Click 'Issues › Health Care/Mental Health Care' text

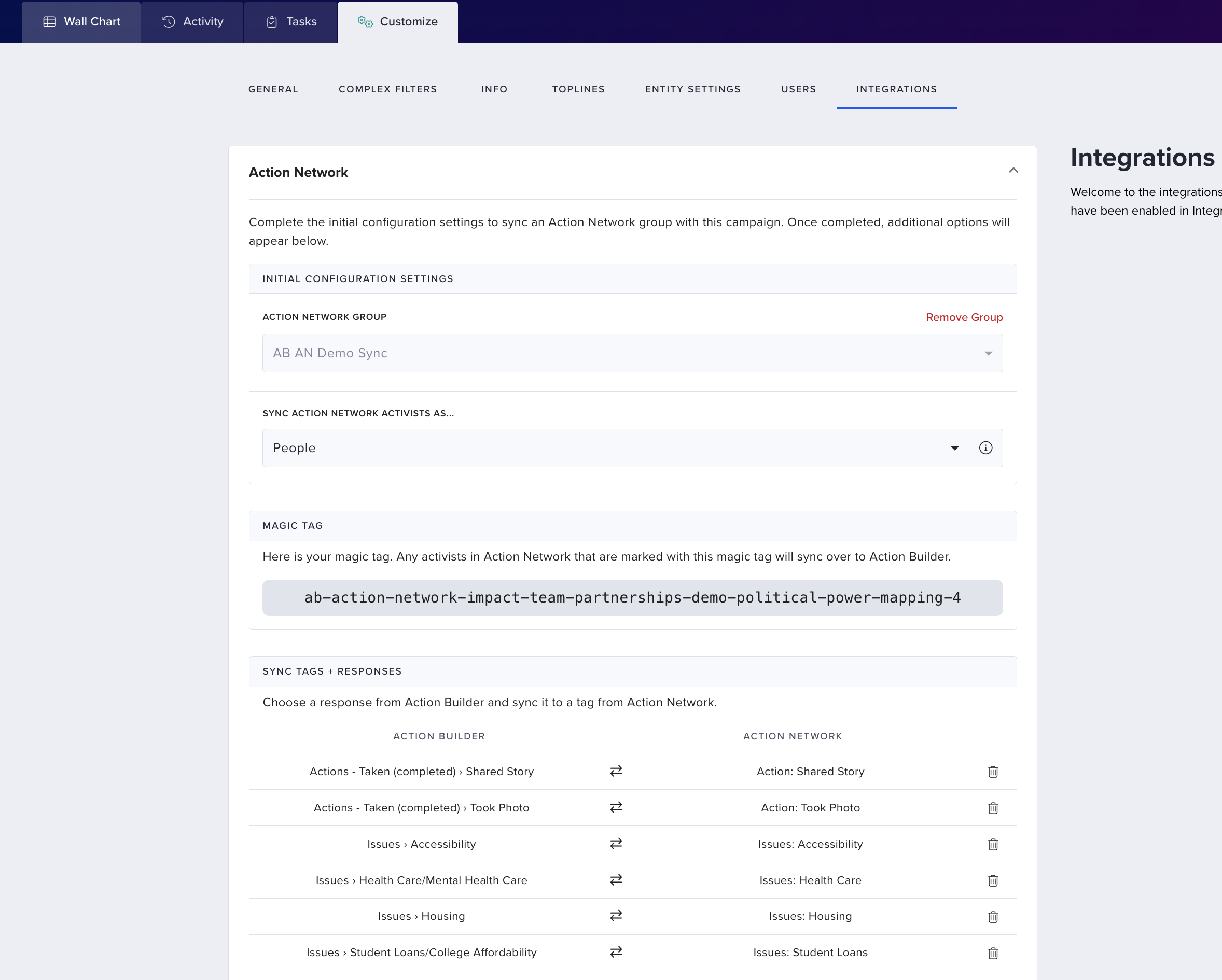click(x=422, y=880)
